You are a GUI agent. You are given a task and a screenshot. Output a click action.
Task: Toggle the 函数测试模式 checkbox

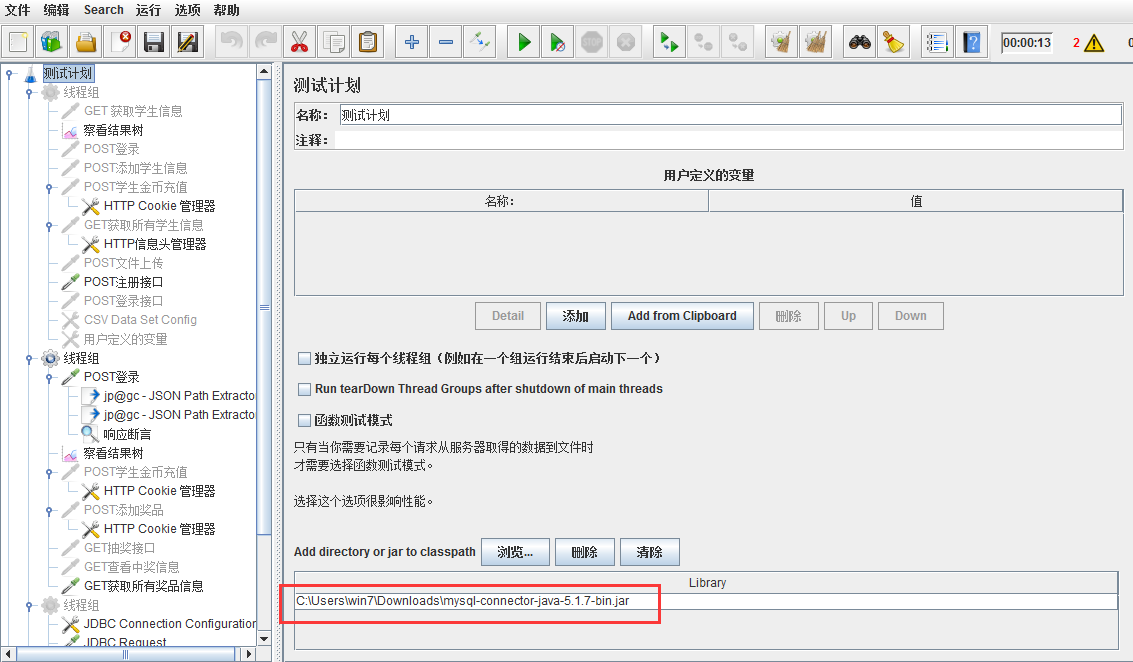pos(305,420)
